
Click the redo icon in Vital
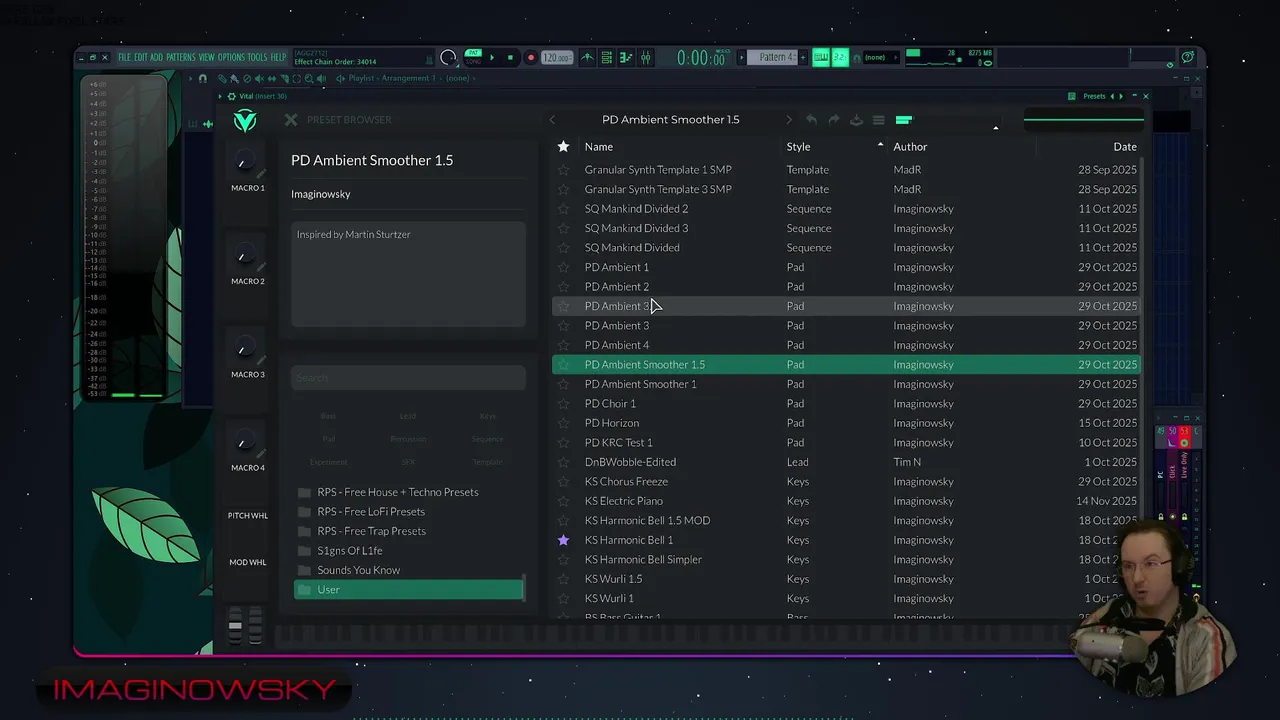point(833,120)
